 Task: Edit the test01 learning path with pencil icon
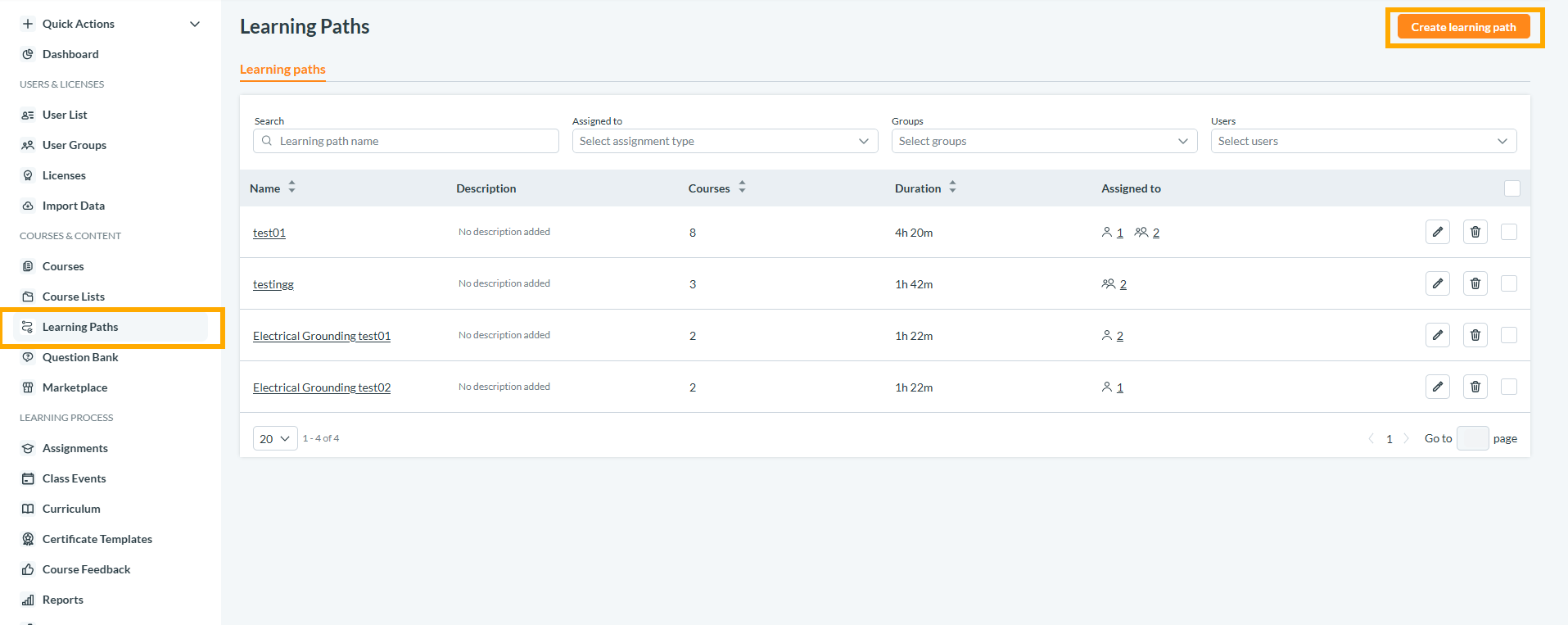click(x=1437, y=232)
